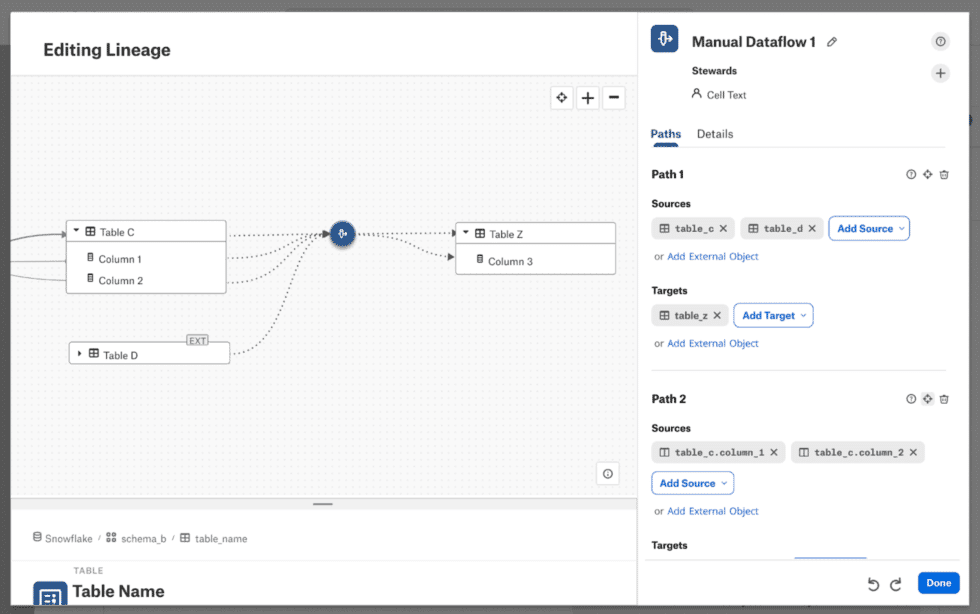
Task: Locate Path 2 using its crosshair icon
Action: click(x=927, y=398)
